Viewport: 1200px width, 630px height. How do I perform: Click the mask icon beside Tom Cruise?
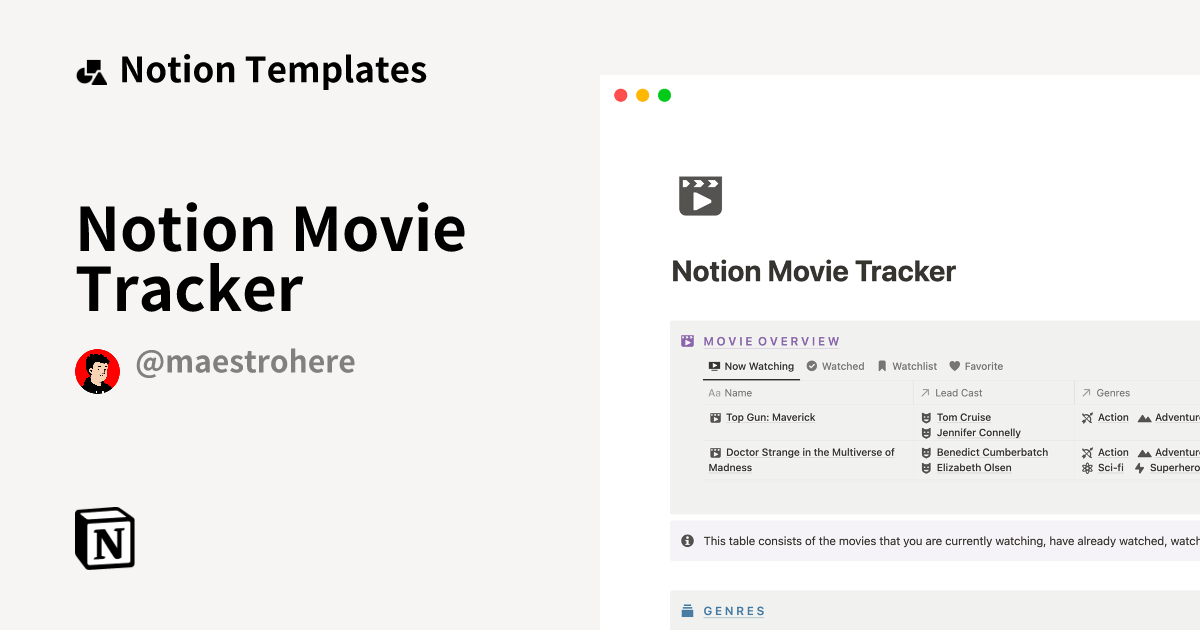tap(926, 417)
